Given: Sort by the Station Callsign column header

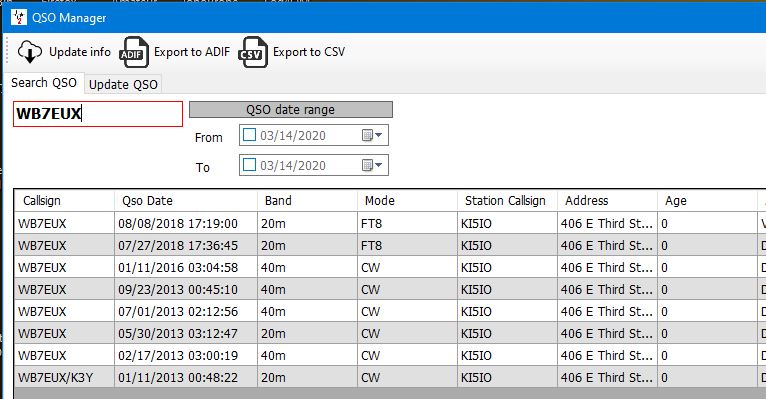Looking at the screenshot, I should pos(507,201).
